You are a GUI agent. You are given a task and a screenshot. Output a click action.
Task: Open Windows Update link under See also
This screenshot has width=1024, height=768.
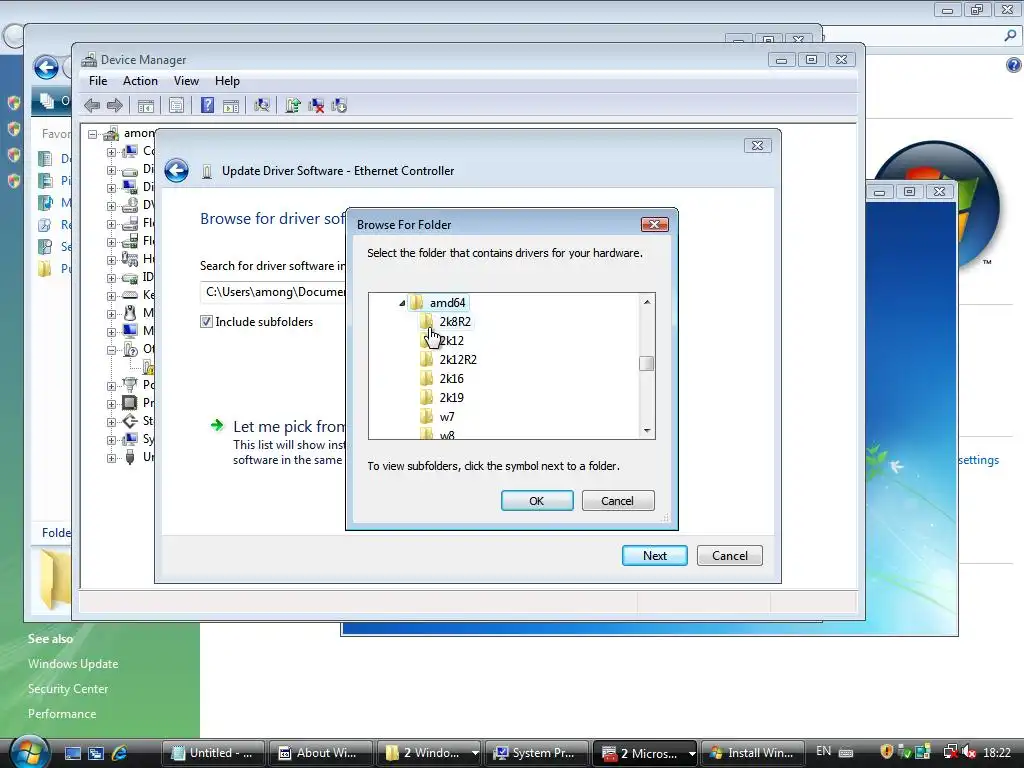[73, 664]
